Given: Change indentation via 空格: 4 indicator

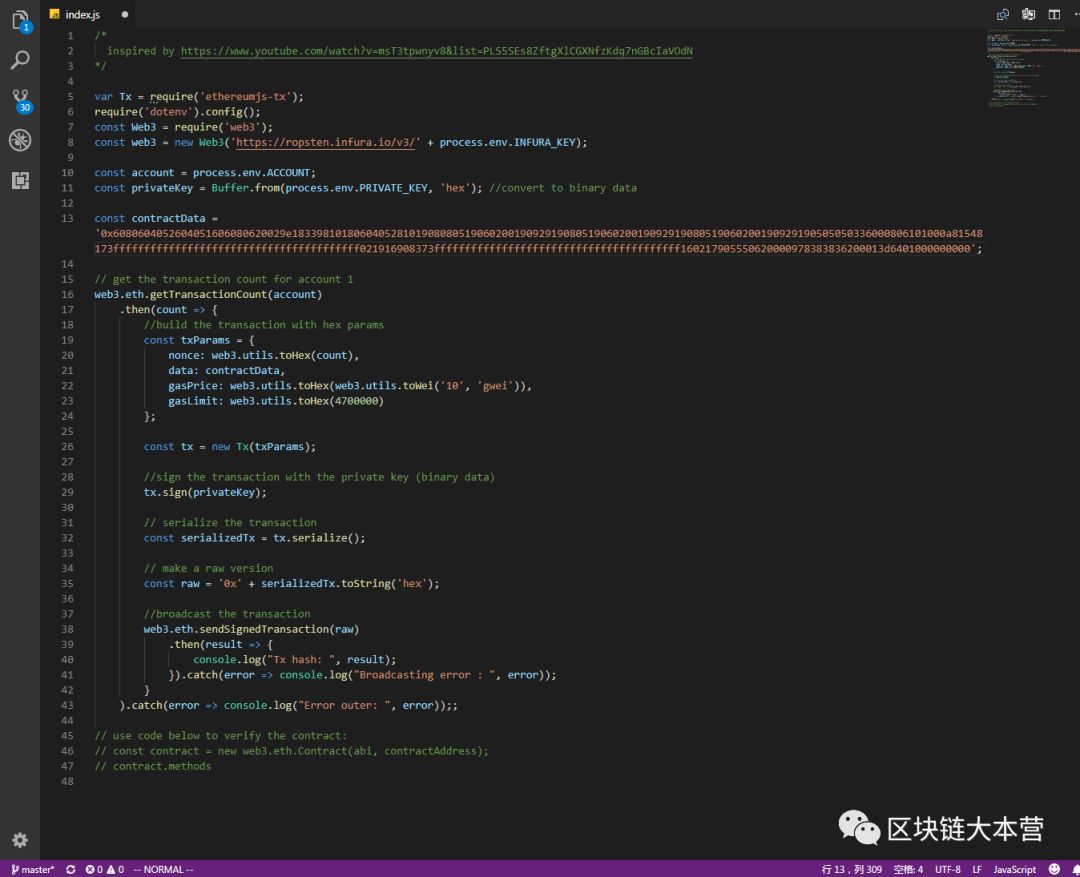Looking at the screenshot, I should click(x=908, y=869).
